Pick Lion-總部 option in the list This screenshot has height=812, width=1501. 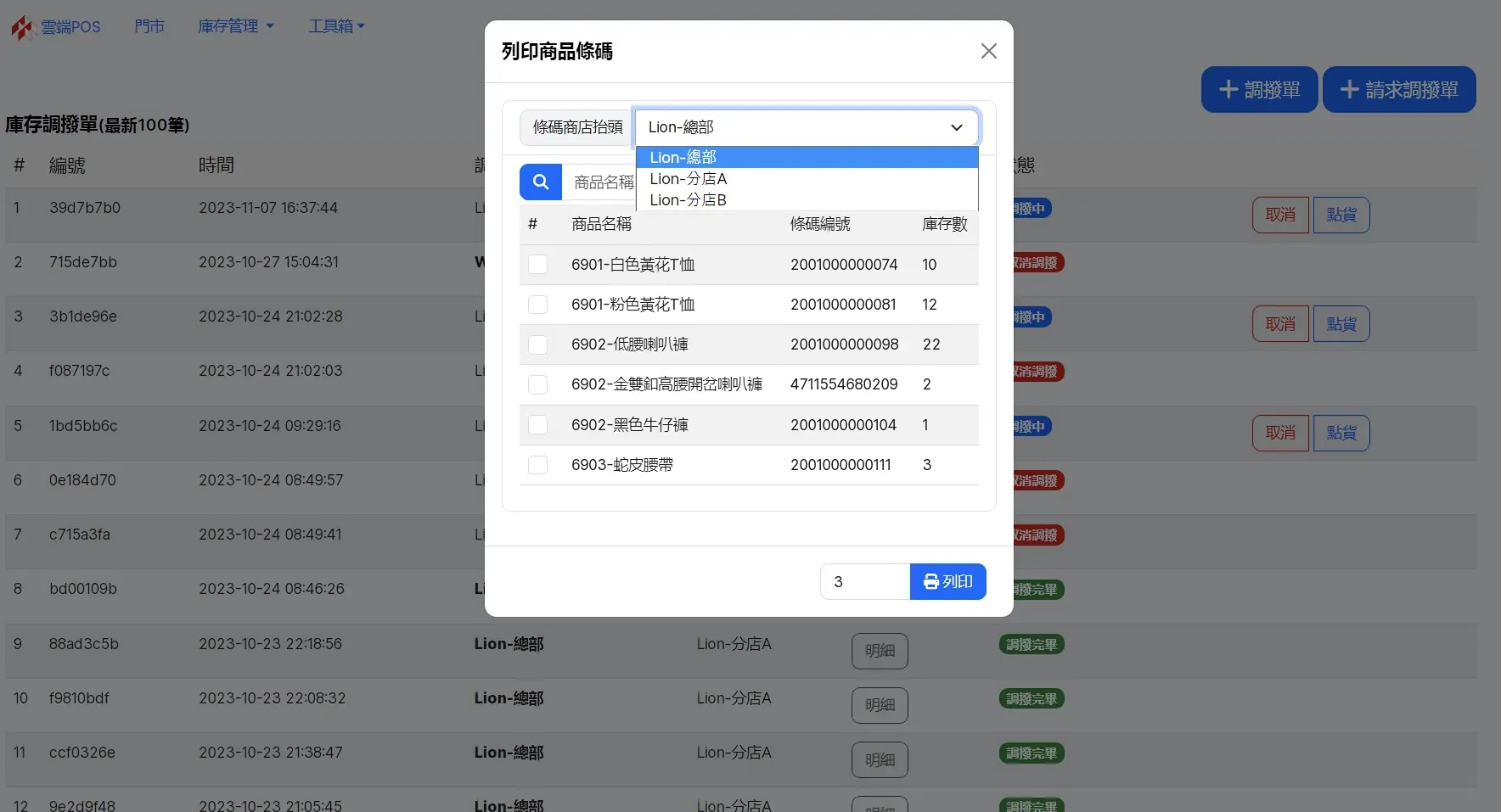(683, 158)
